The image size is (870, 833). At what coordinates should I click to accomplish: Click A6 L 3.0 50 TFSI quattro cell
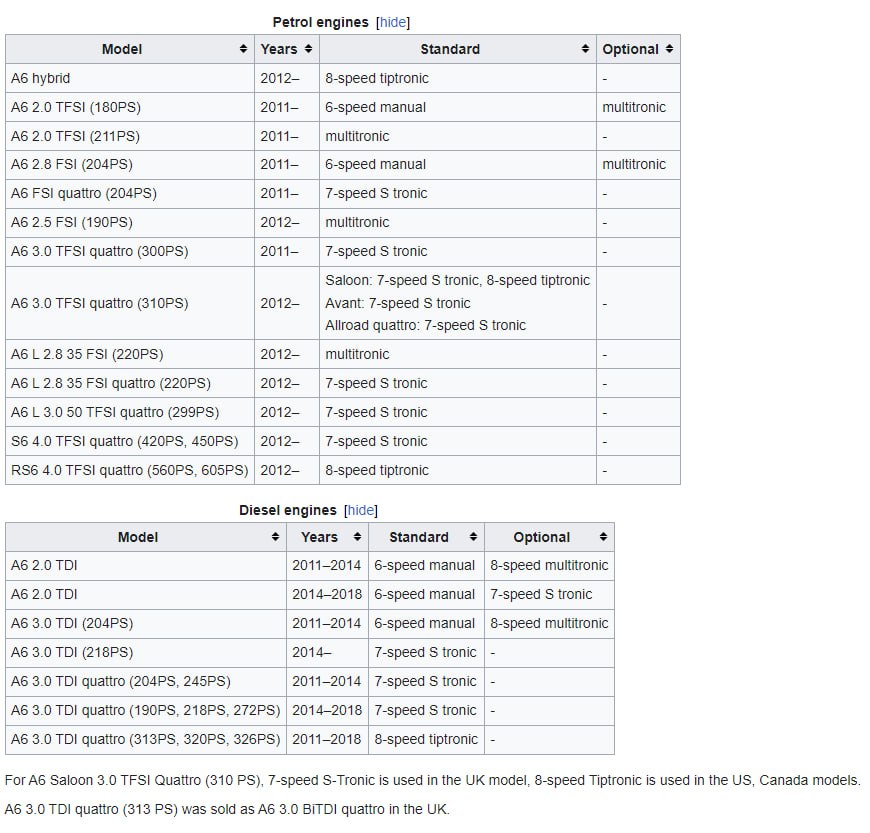(x=130, y=412)
